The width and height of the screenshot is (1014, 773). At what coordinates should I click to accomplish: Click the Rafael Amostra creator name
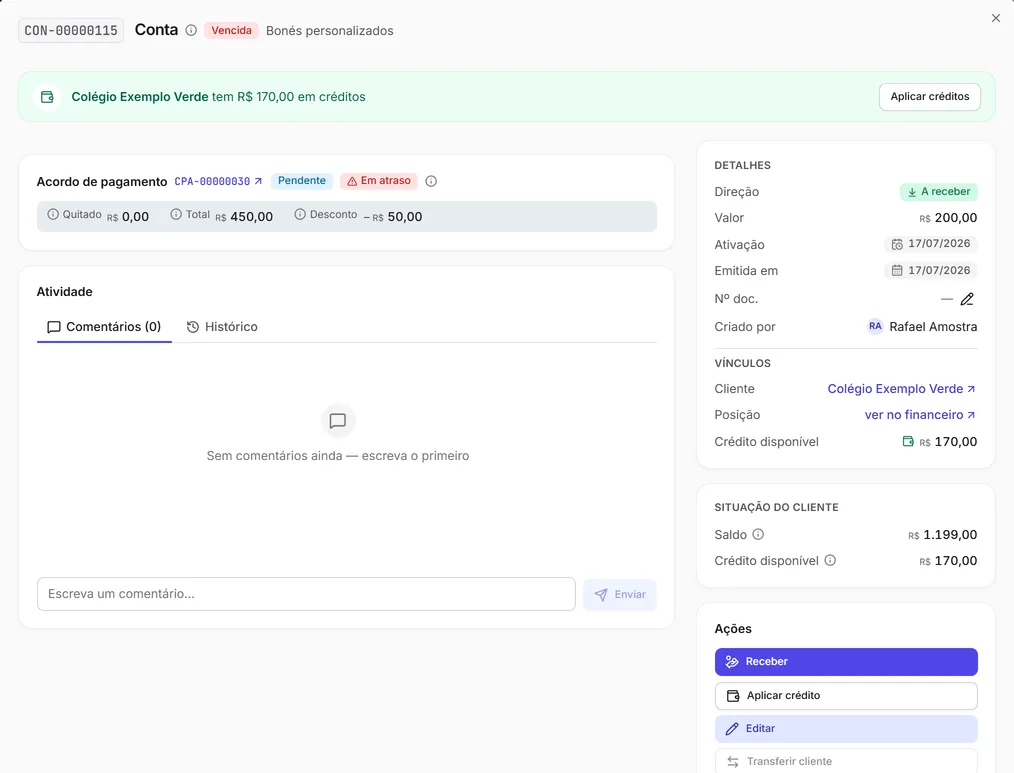tap(933, 327)
